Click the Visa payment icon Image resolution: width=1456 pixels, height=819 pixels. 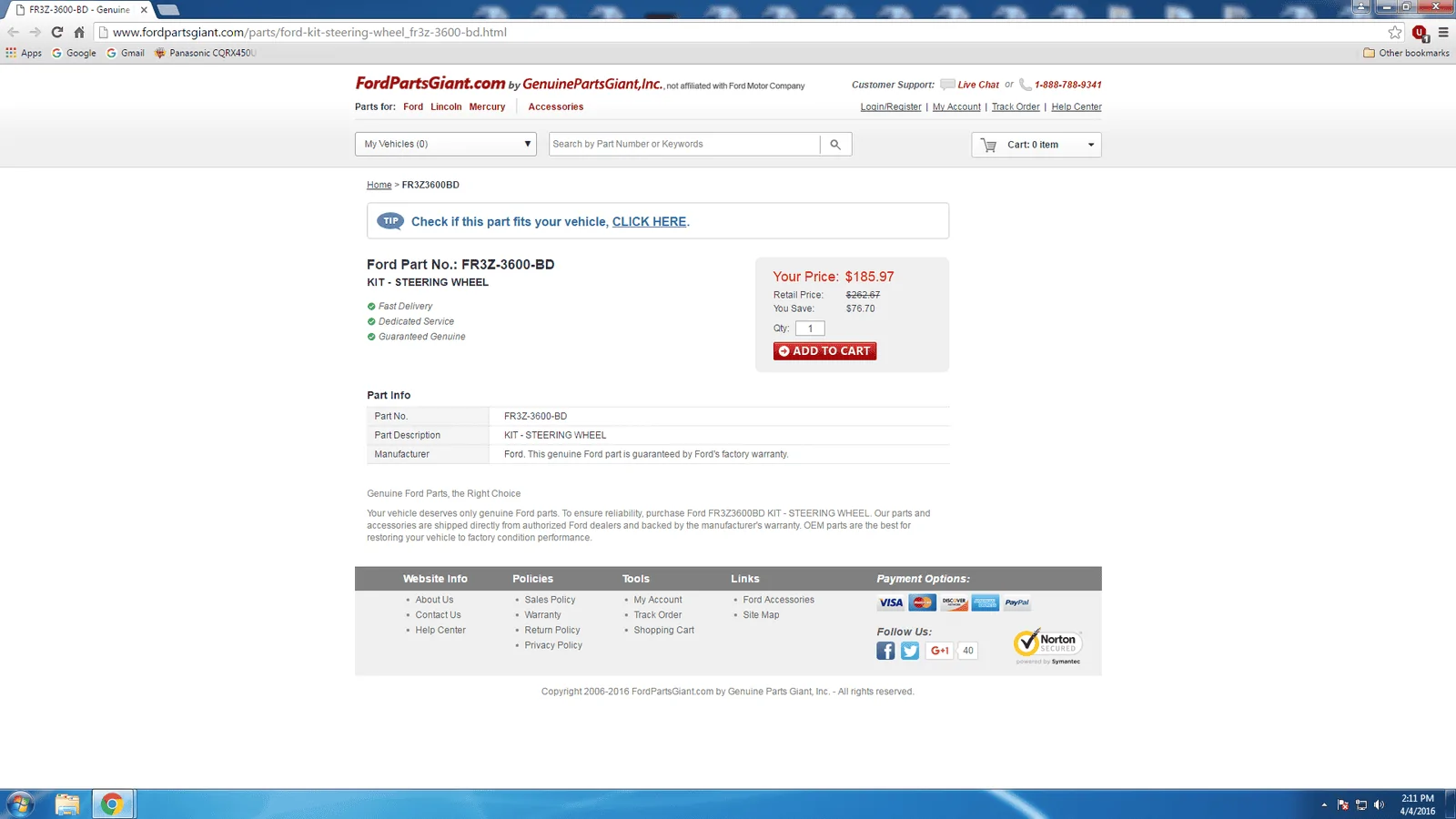coord(891,602)
